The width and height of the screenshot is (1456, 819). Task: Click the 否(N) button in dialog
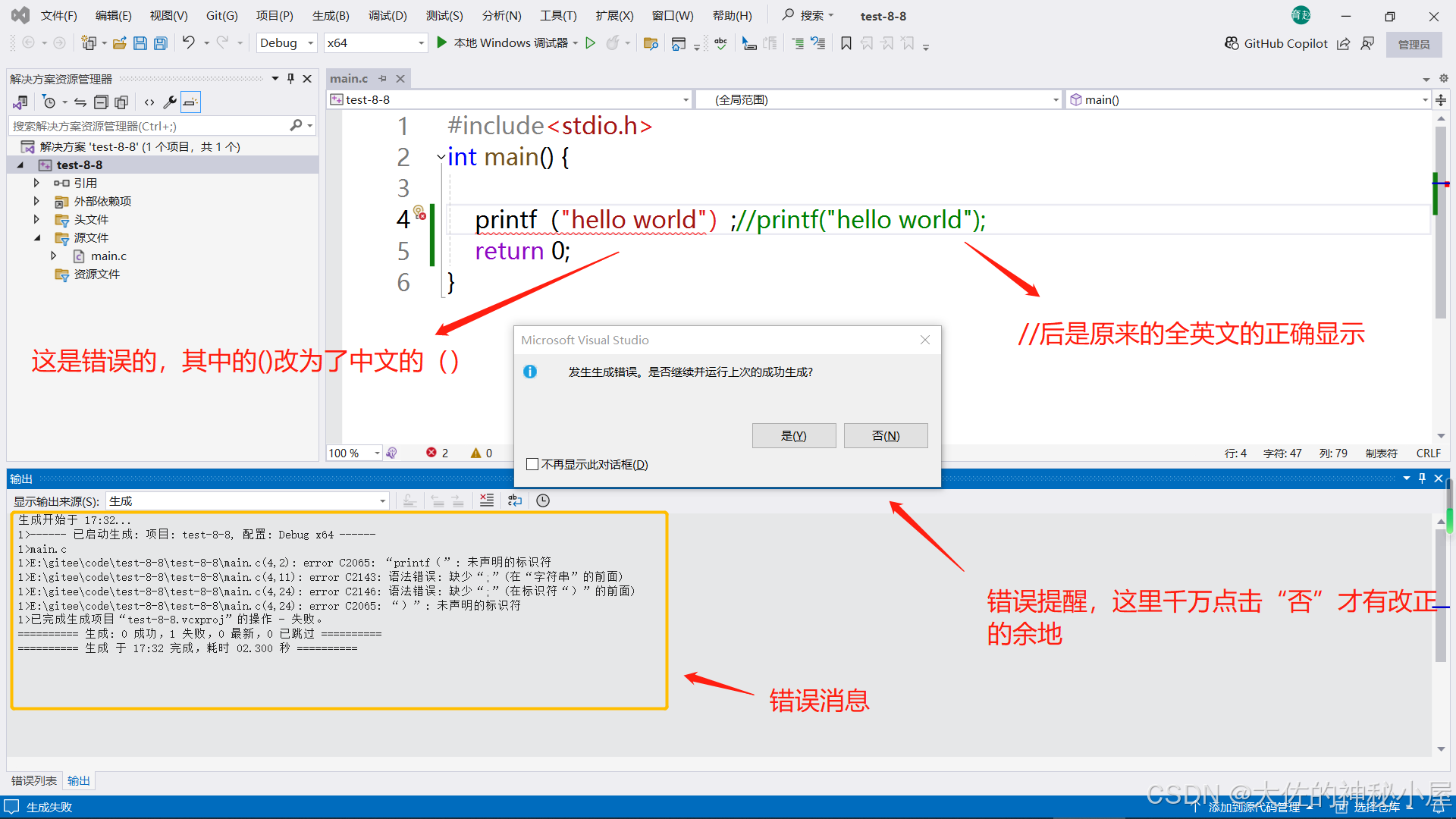pyautogui.click(x=885, y=436)
